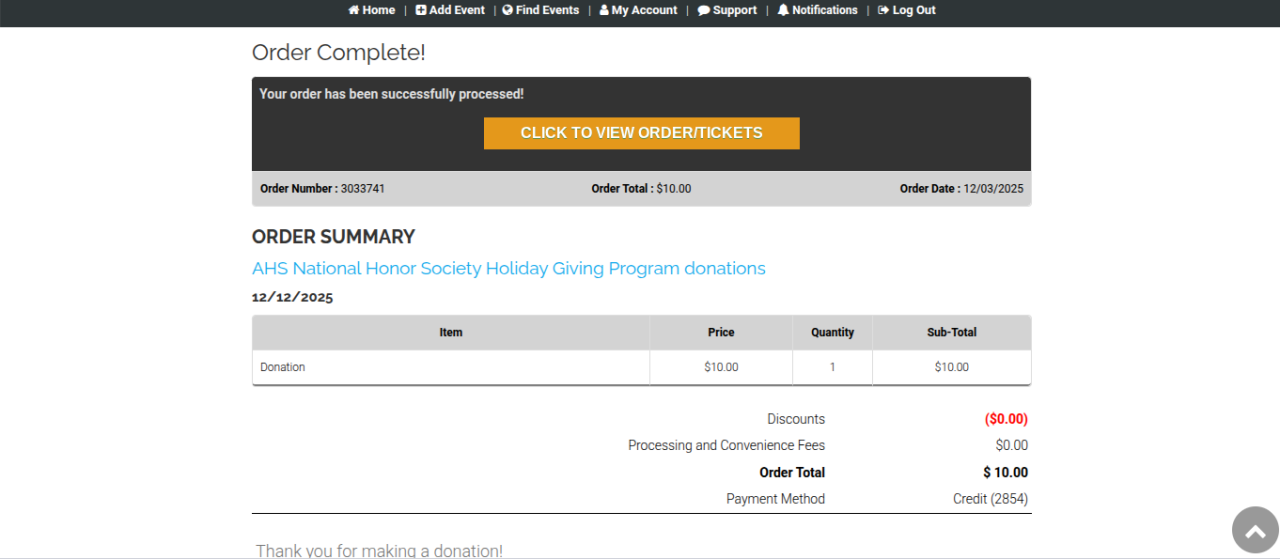The image size is (1280, 559).
Task: Click the Sub-Total column header
Action: pyautogui.click(x=951, y=332)
